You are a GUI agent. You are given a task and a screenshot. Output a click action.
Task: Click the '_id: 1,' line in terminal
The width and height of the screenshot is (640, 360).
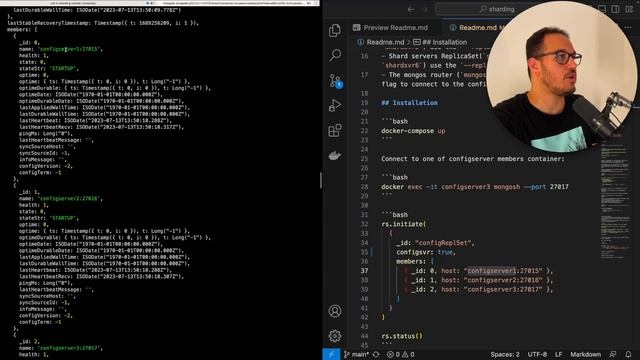29,192
